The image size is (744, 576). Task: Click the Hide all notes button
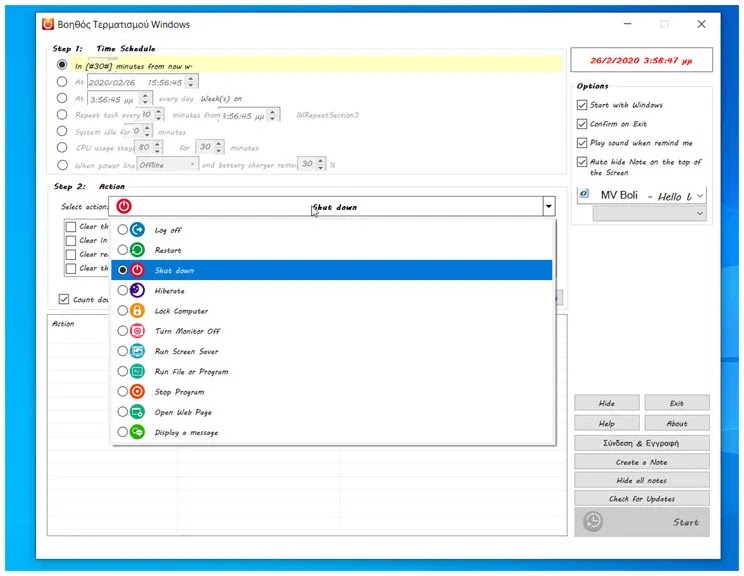coord(642,480)
